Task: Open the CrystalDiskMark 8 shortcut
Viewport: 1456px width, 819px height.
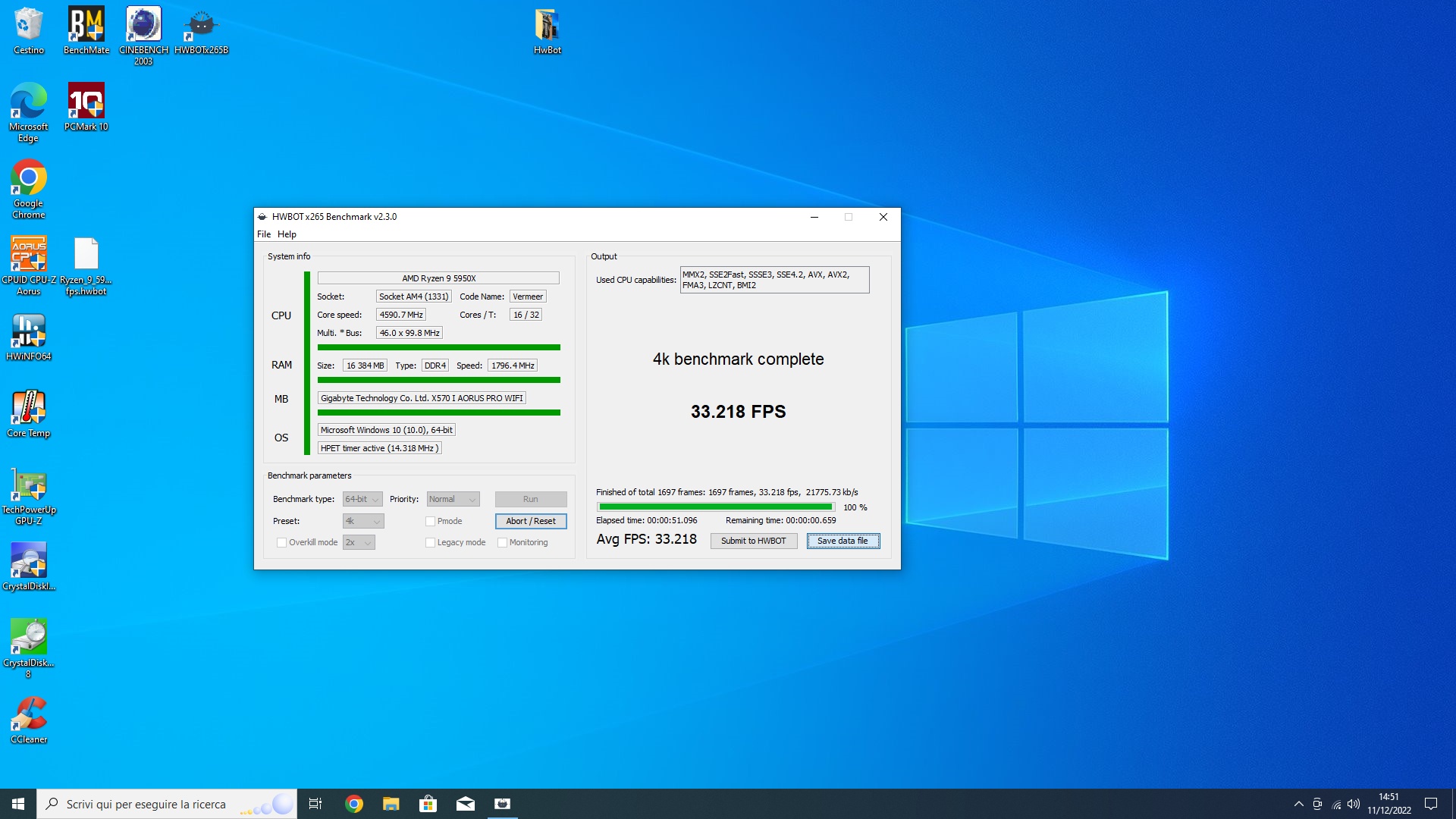Action: (x=29, y=648)
